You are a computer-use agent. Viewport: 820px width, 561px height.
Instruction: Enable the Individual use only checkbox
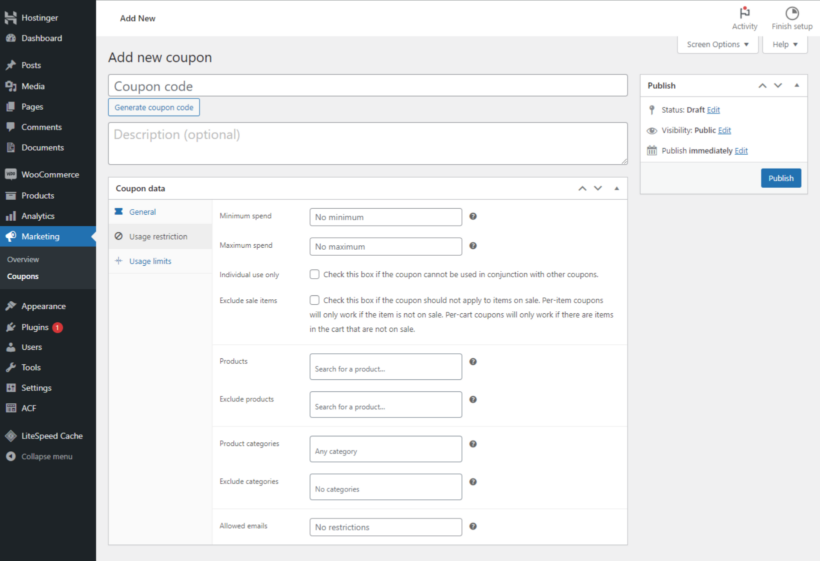314,274
